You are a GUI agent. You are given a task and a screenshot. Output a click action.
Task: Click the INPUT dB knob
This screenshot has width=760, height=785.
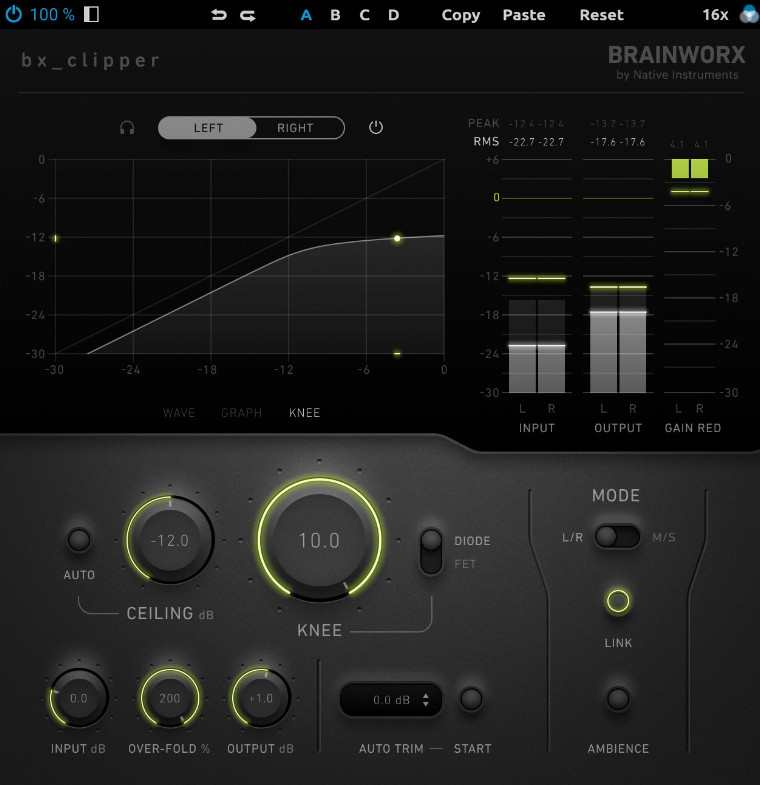pos(79,698)
